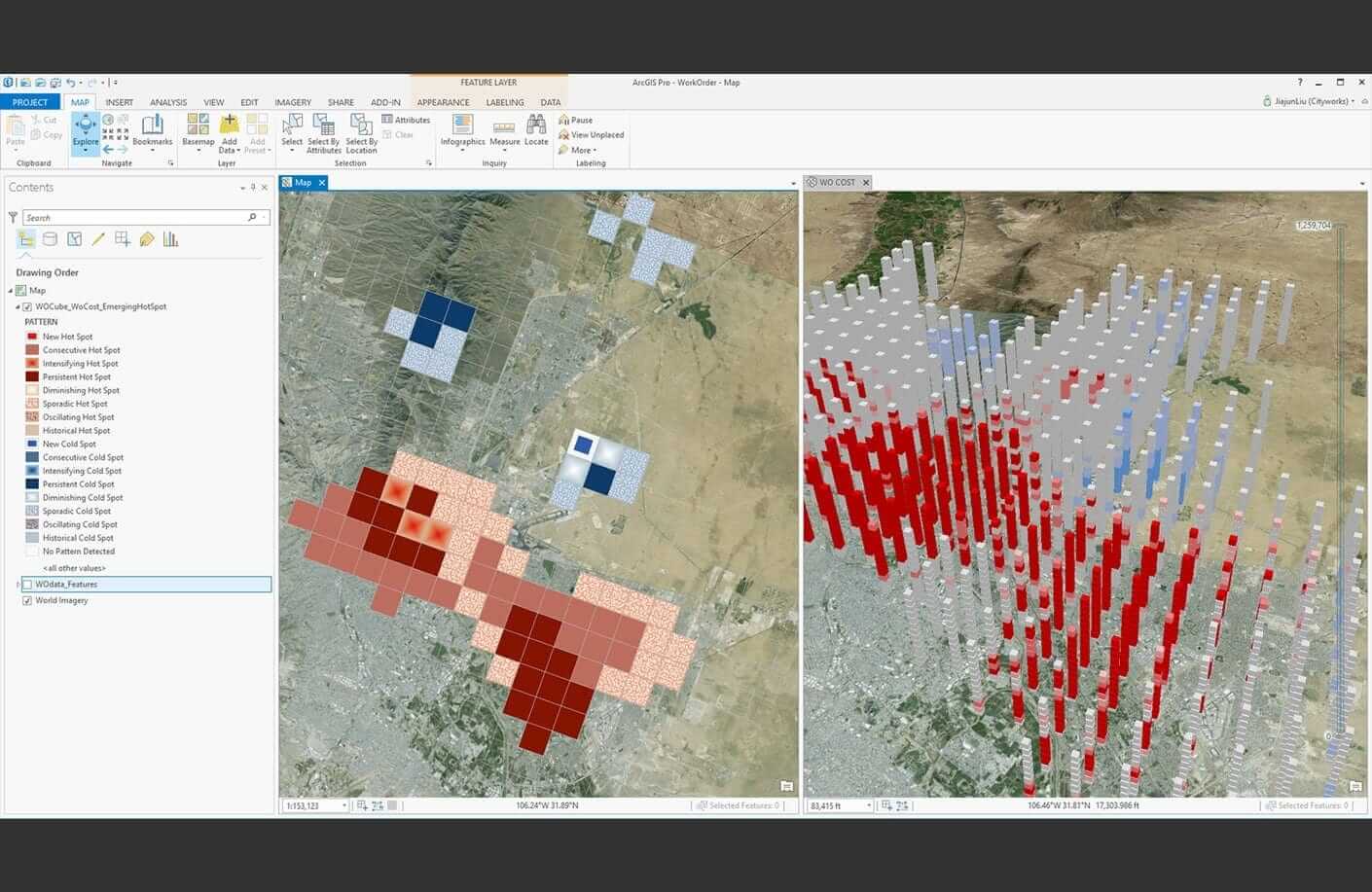Open Select By Location tool

tap(361, 133)
